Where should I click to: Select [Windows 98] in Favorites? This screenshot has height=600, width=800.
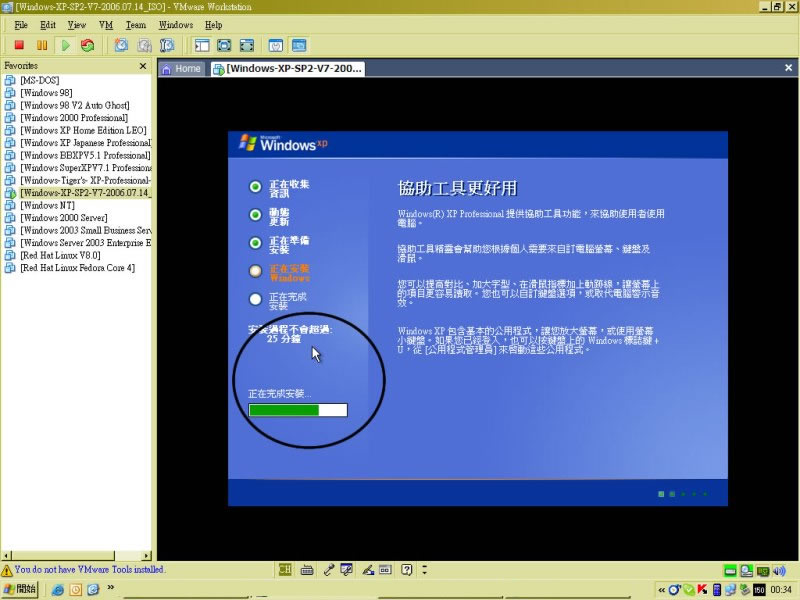click(46, 93)
